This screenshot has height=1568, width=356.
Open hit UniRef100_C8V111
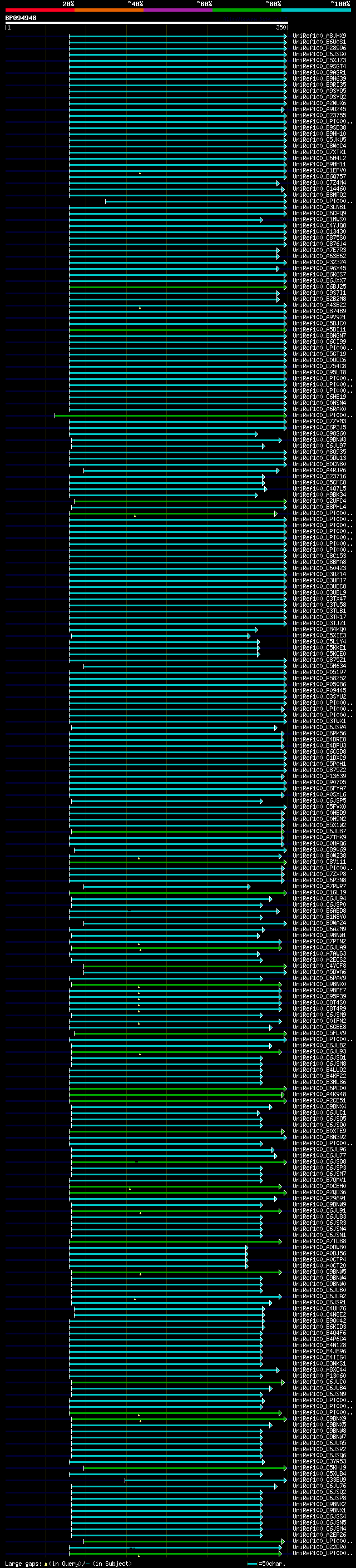coord(319,862)
